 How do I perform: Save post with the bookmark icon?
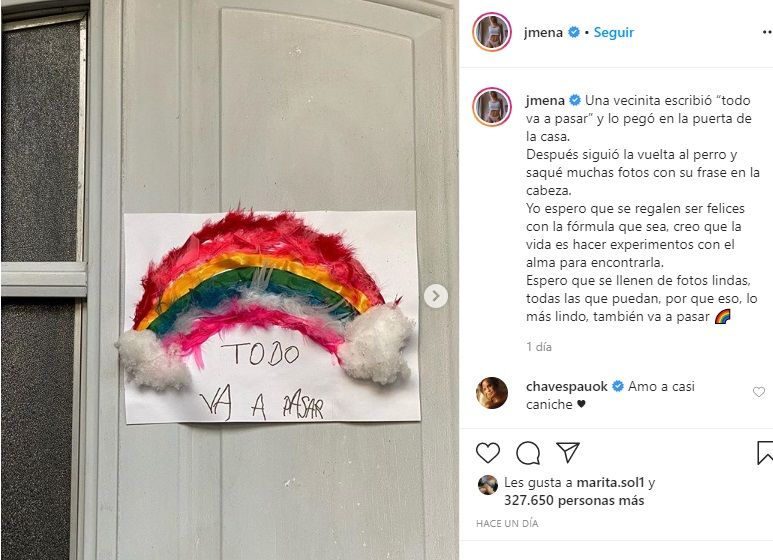pyautogui.click(x=765, y=453)
